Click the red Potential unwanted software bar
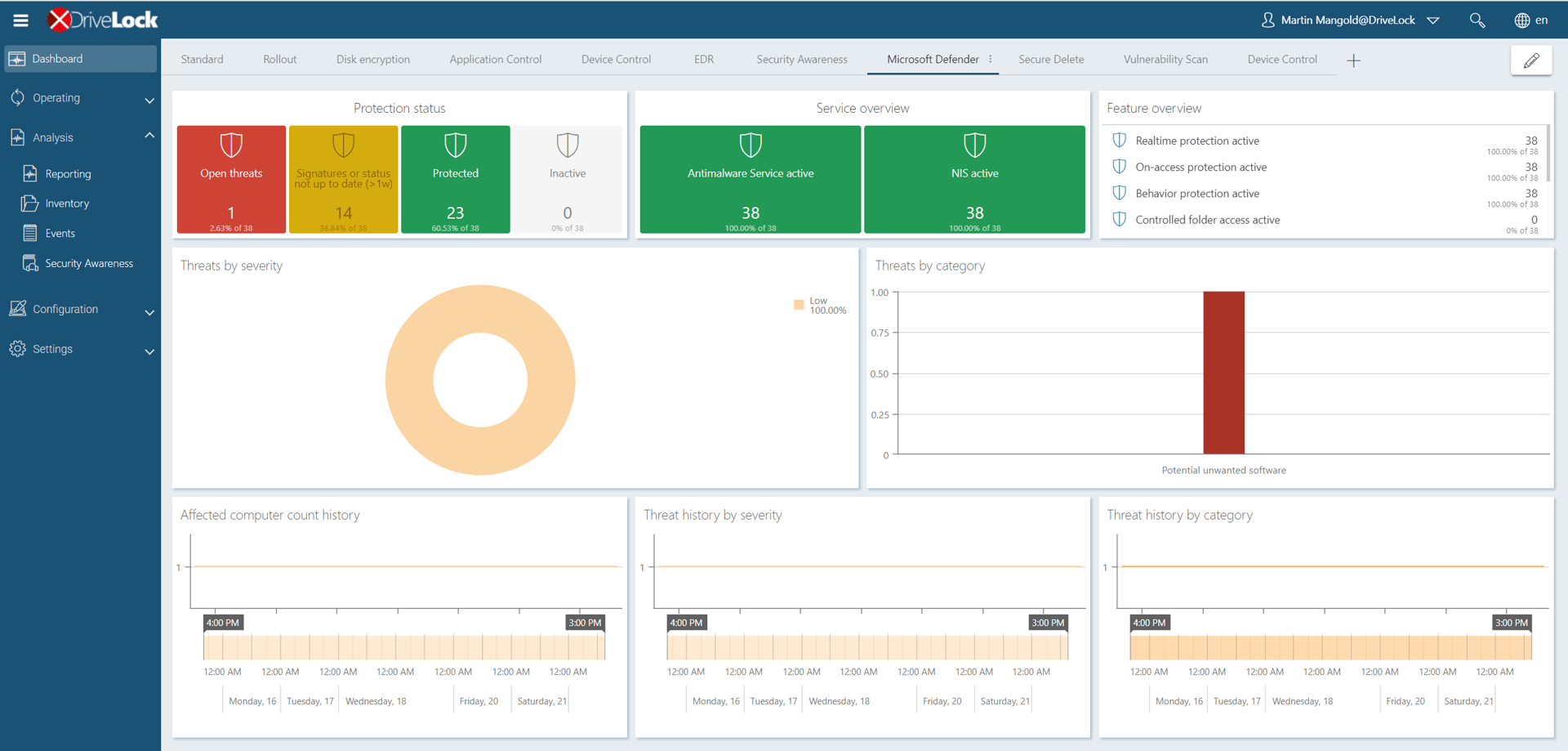1568x751 pixels. click(1223, 373)
